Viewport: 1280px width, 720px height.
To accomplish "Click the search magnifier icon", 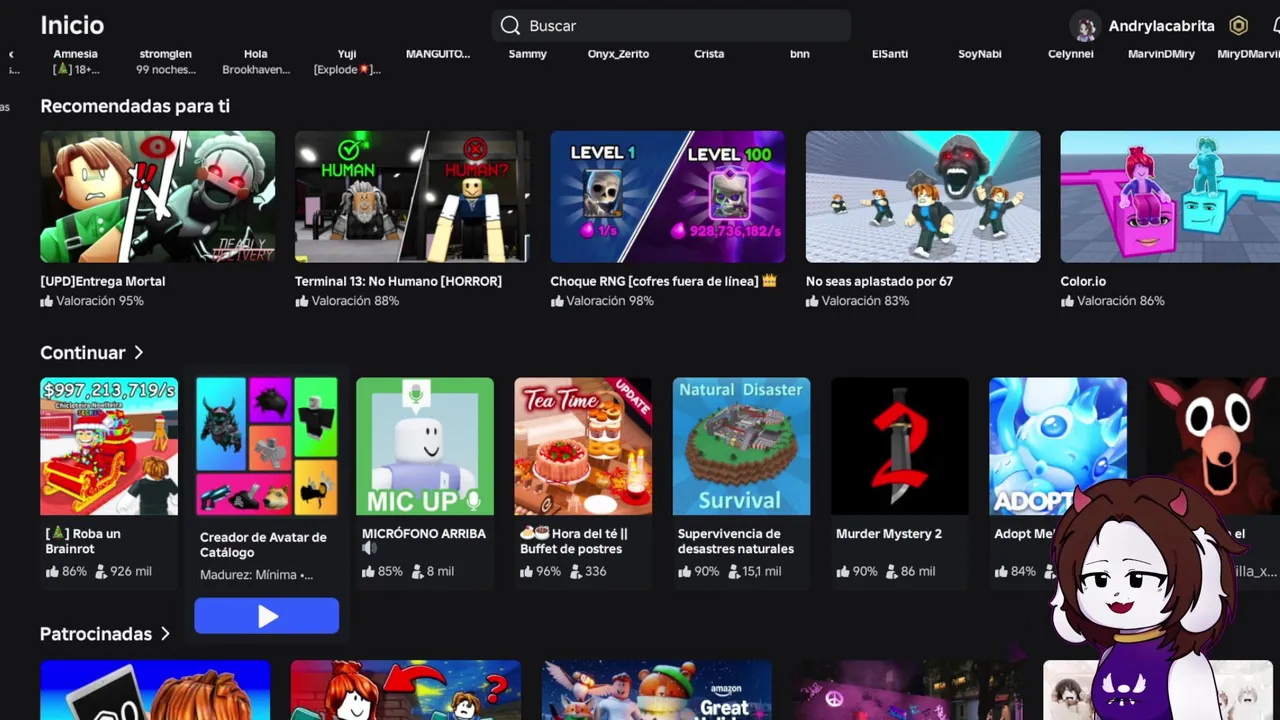I will [x=510, y=26].
